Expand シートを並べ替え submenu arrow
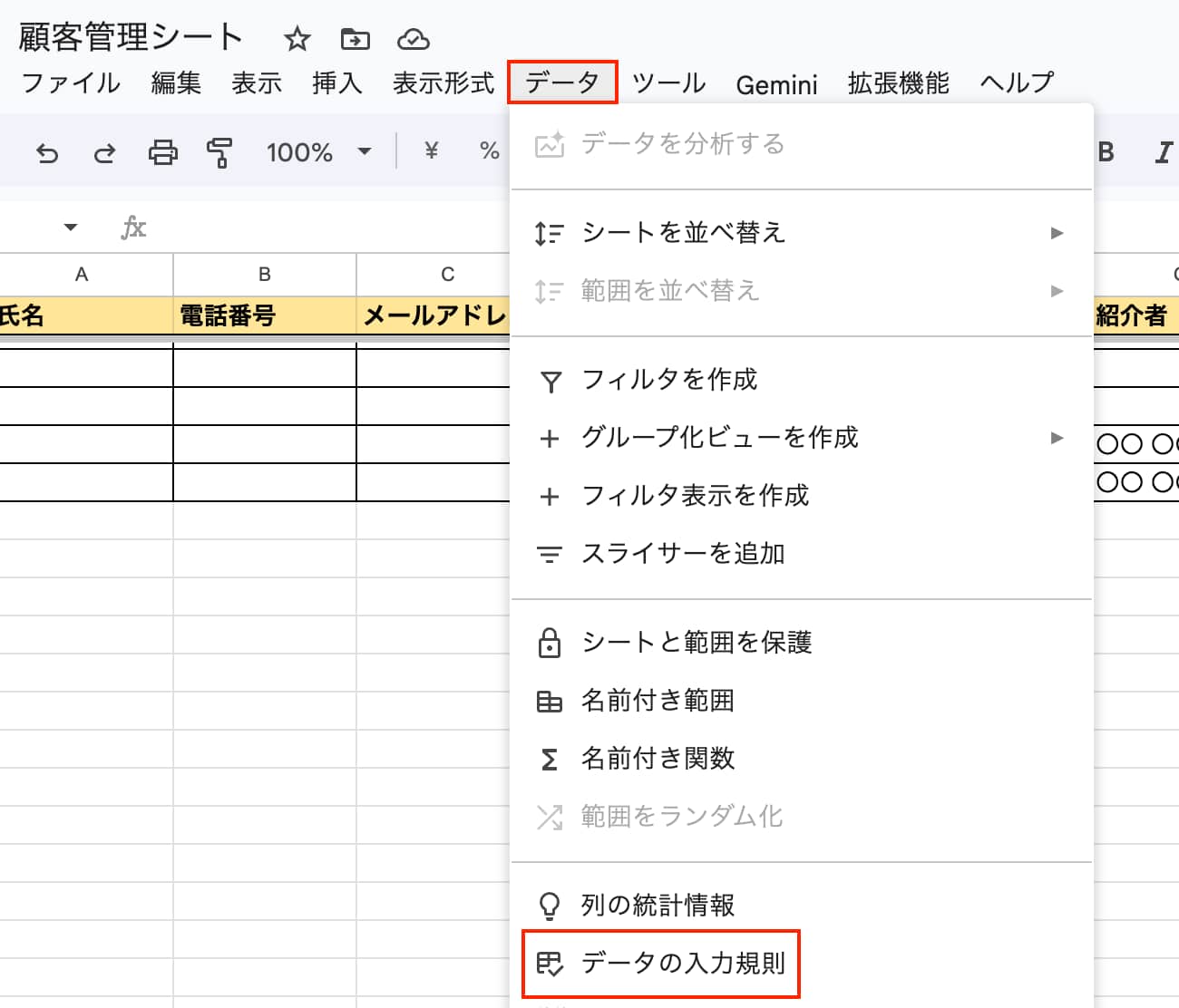1179x1008 pixels. point(1057,233)
